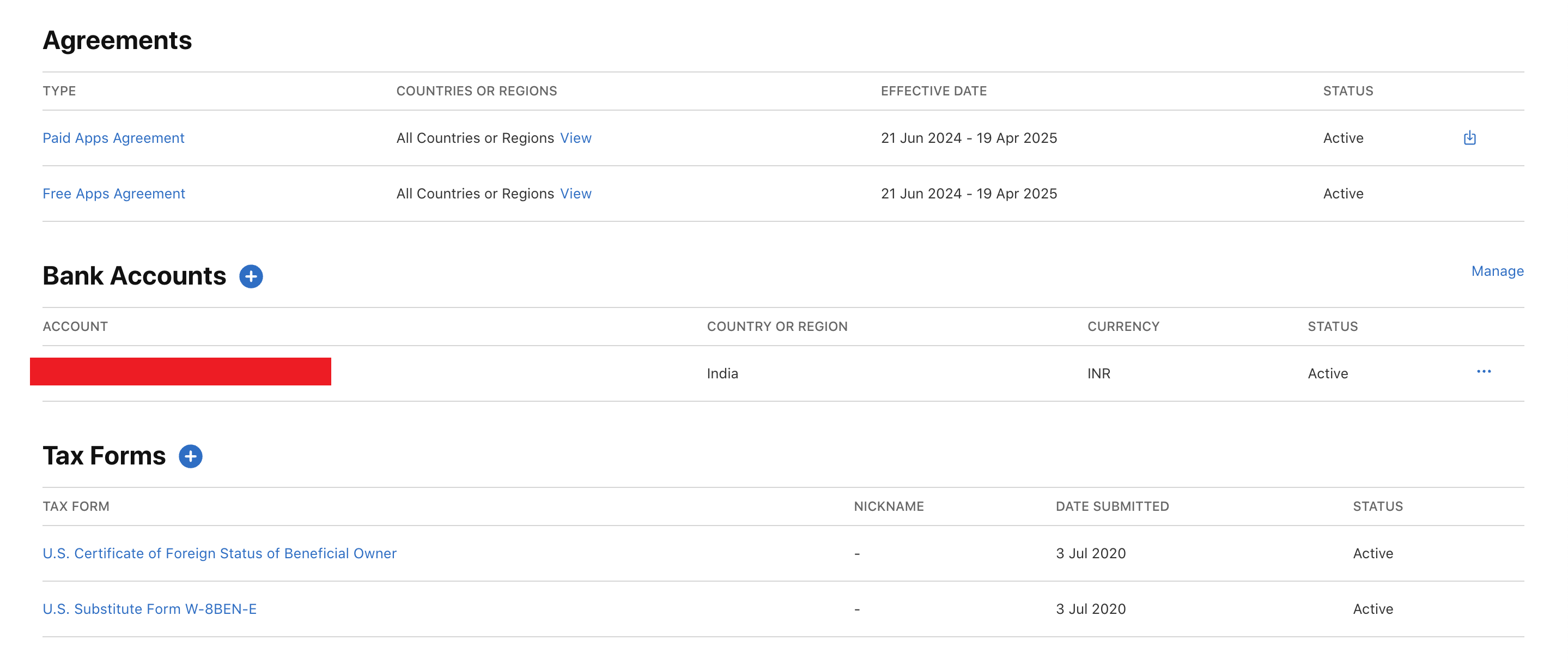Open U.S. Substitute Form W-8BEN-E

[150, 608]
